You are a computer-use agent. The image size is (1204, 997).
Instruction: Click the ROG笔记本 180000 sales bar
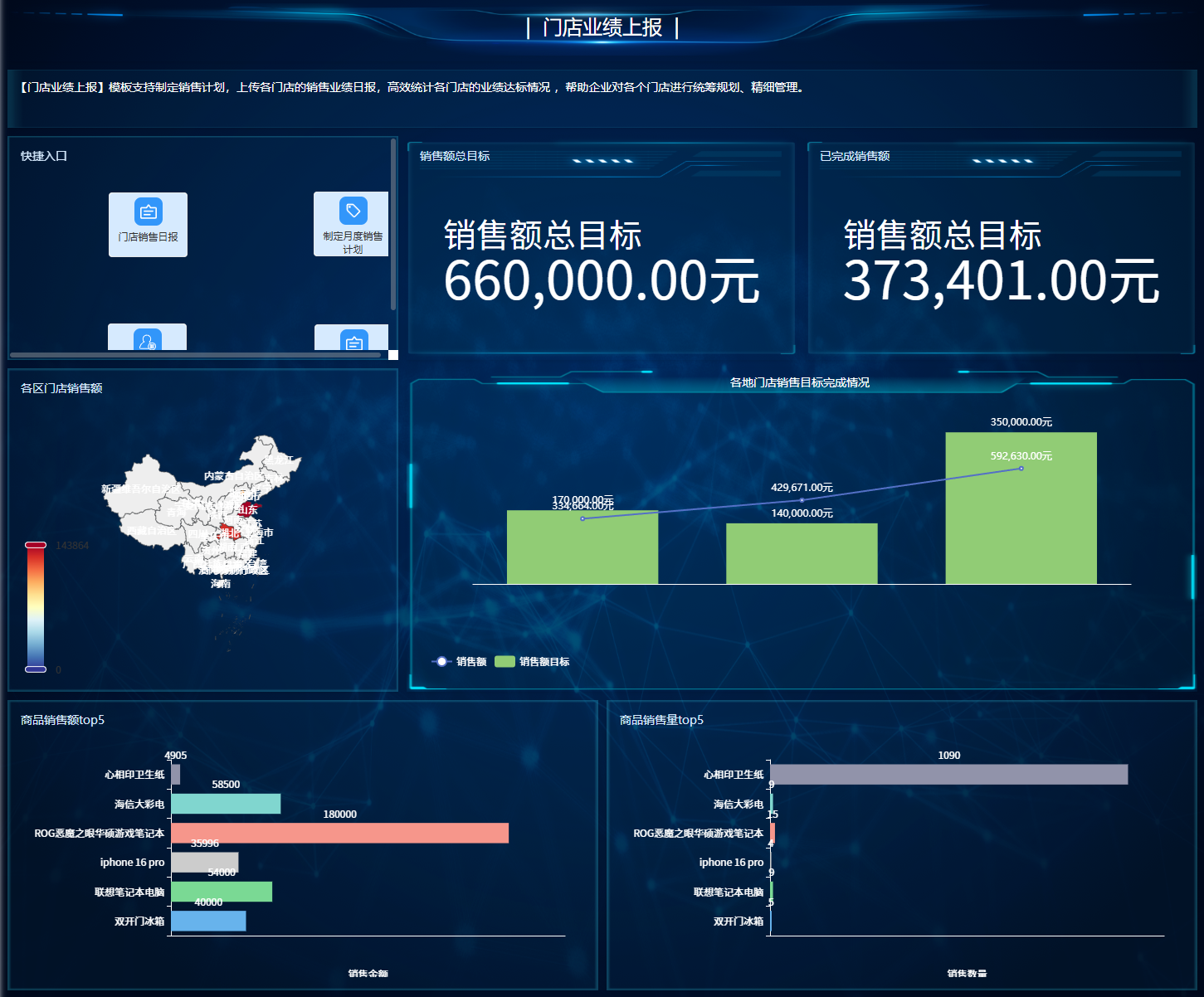pyautogui.click(x=339, y=833)
